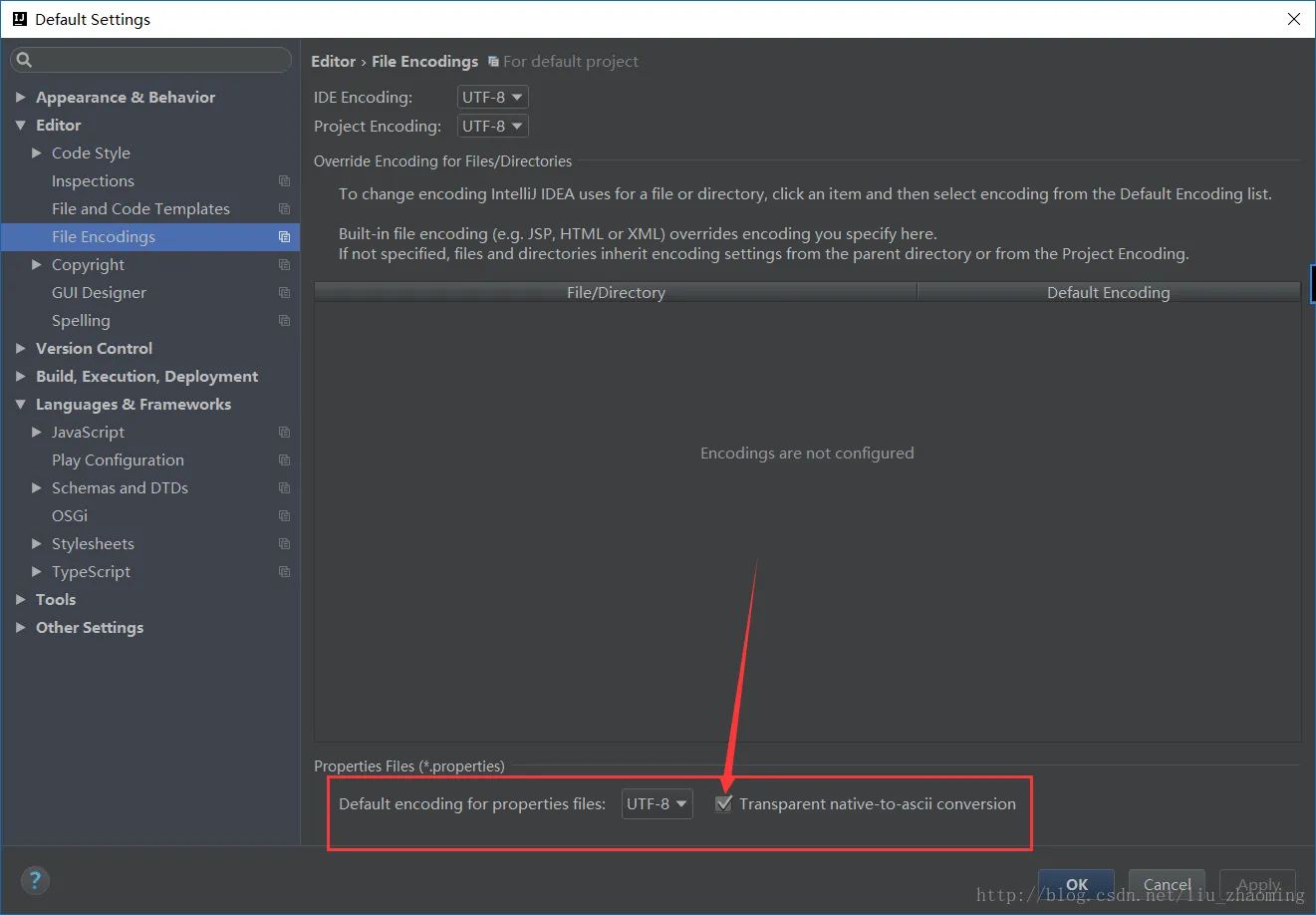
Task: Open the Inspections settings page
Action: pos(93,181)
